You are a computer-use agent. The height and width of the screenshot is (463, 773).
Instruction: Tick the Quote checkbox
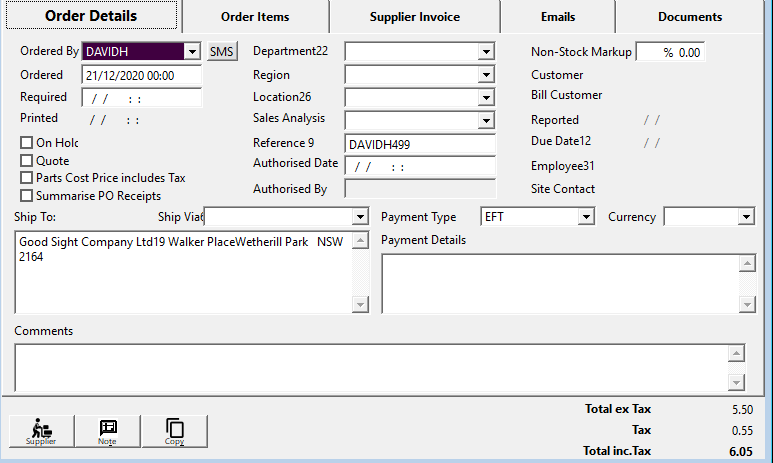point(27,161)
